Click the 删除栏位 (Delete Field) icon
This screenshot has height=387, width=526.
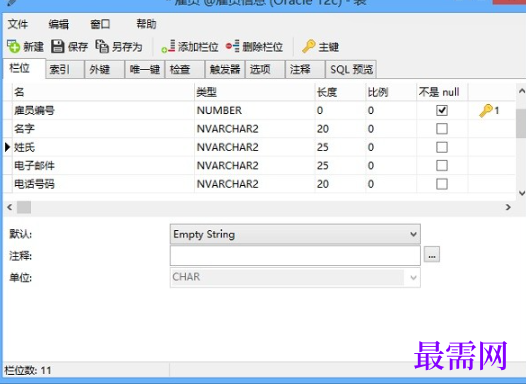[232, 46]
